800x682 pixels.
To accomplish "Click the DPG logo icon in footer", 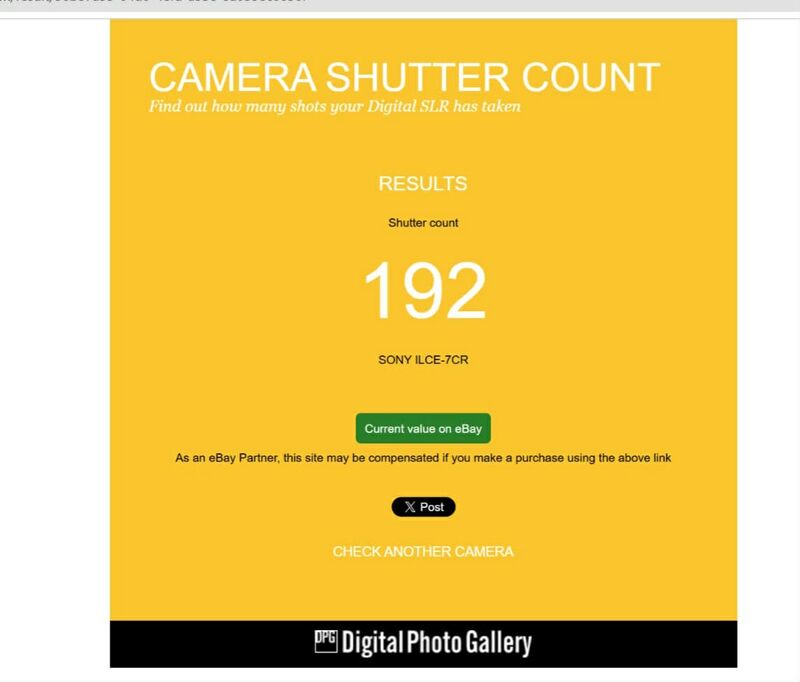I will coord(326,641).
